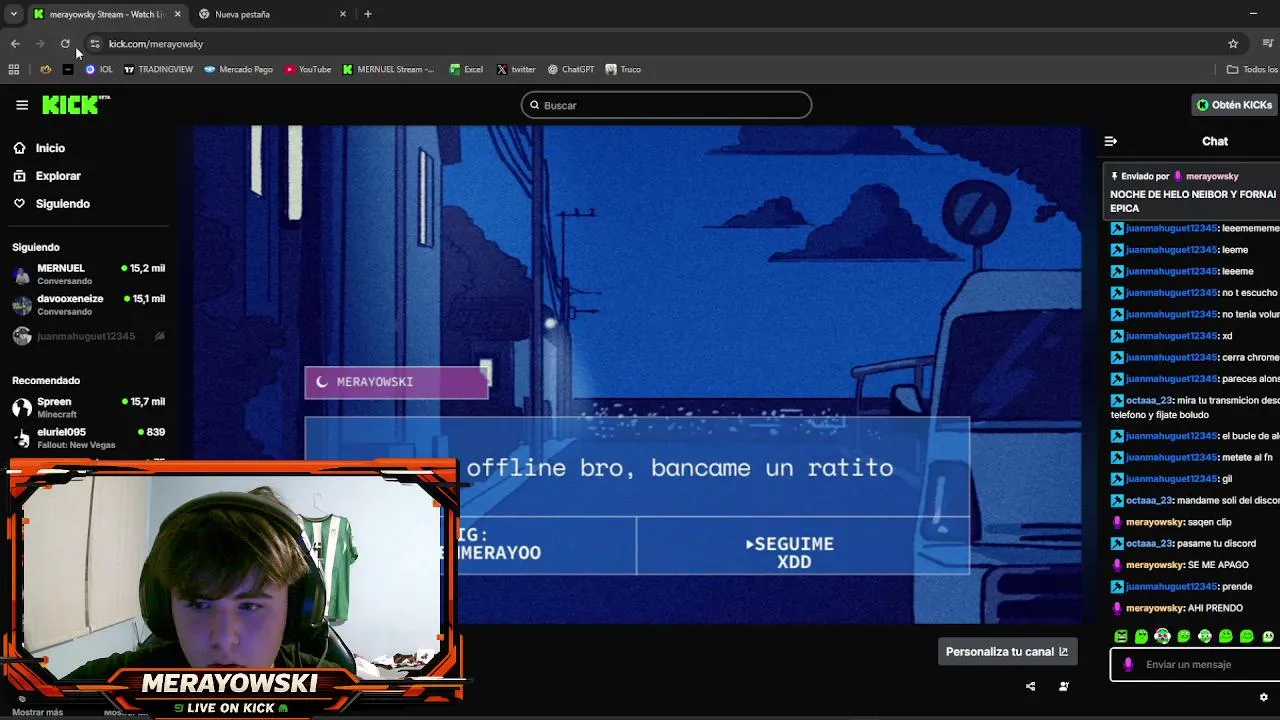Click the stream video player
The width and height of the screenshot is (1280, 720).
click(x=637, y=374)
